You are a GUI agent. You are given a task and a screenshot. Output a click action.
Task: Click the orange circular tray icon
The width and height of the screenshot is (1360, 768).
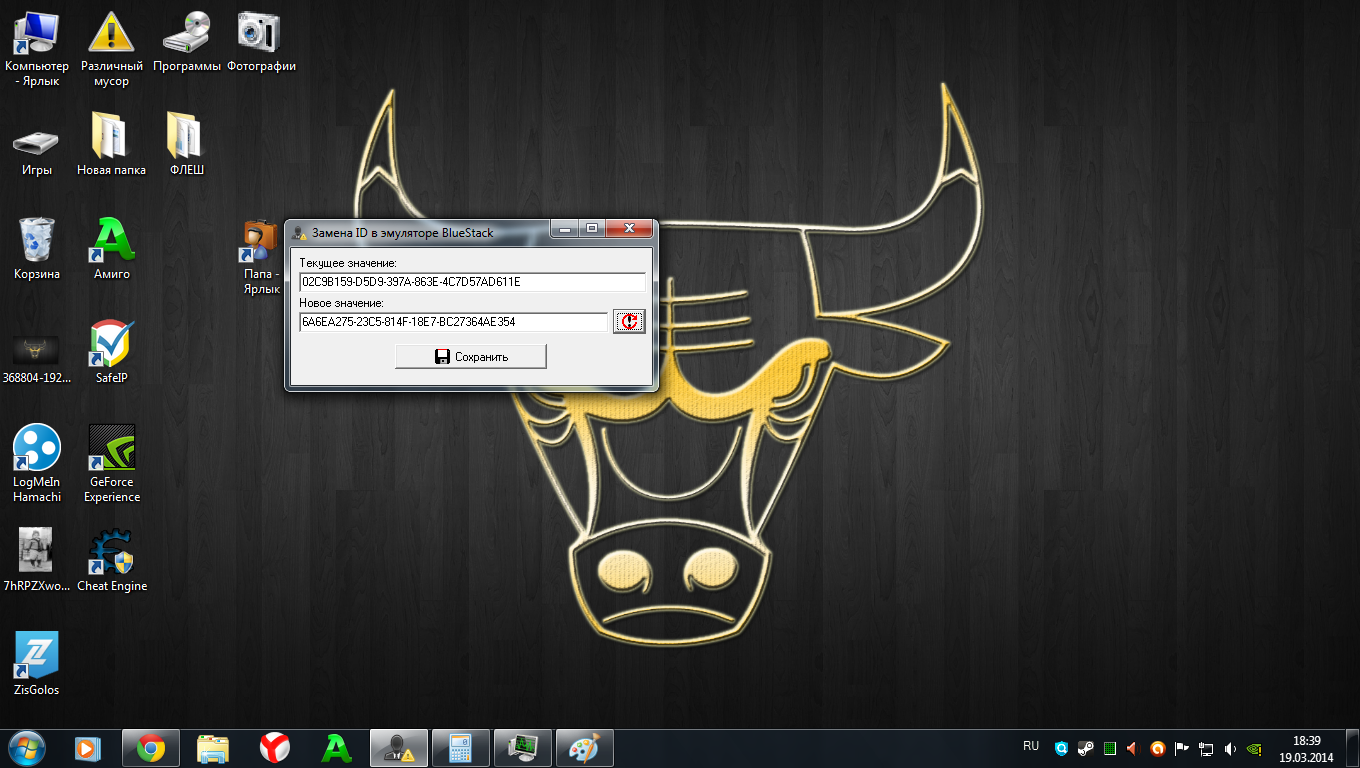point(1158,748)
